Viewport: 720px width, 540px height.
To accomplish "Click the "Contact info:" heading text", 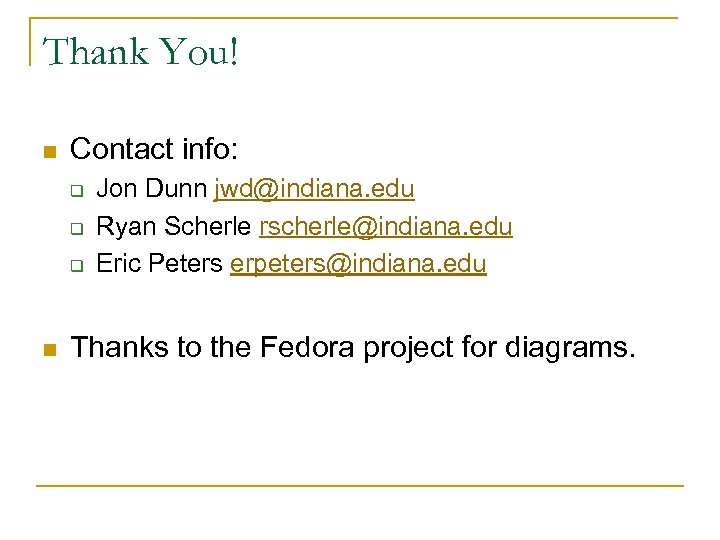I will coord(155,150).
